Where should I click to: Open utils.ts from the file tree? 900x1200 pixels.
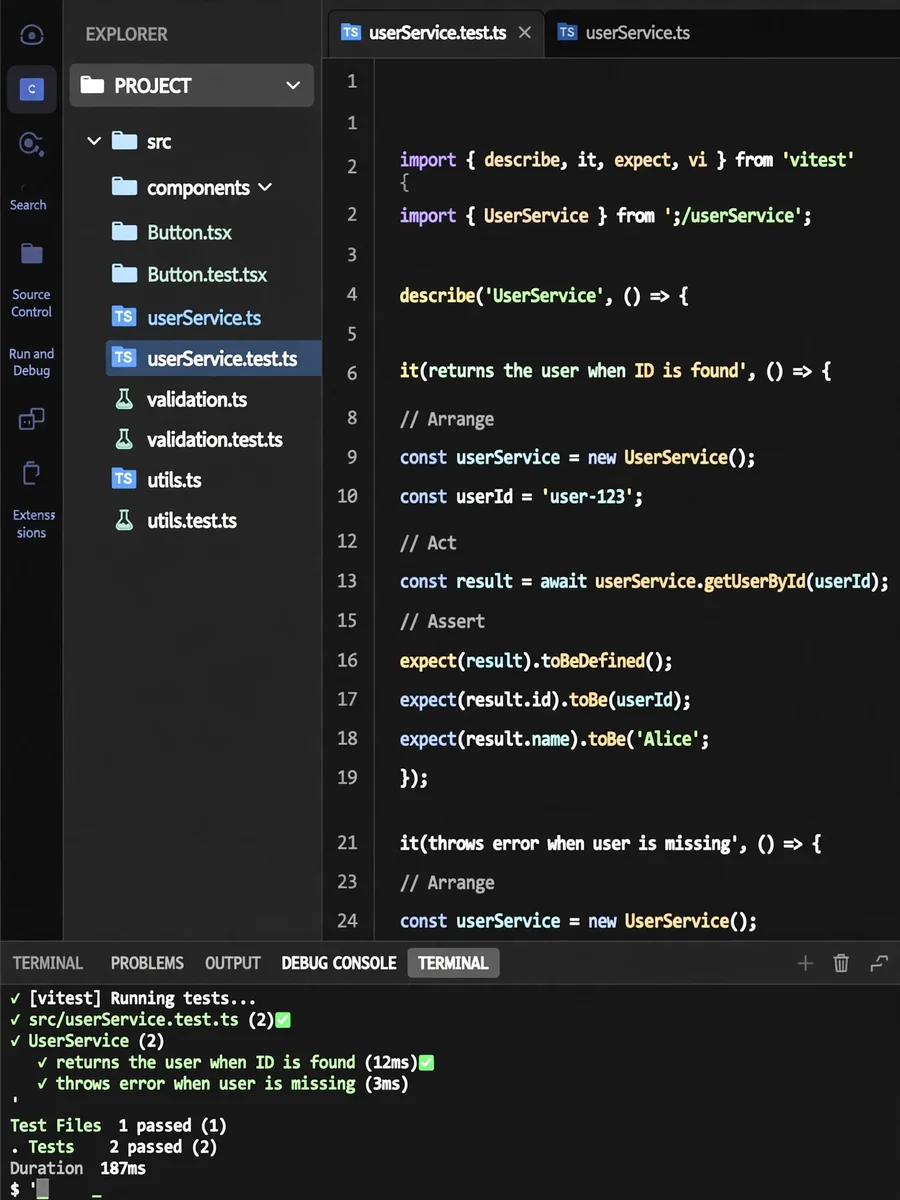157,479
